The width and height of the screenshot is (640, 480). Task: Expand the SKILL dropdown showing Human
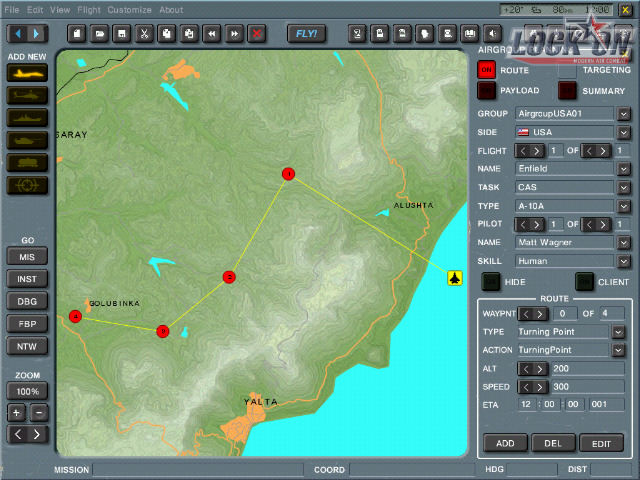[623, 261]
